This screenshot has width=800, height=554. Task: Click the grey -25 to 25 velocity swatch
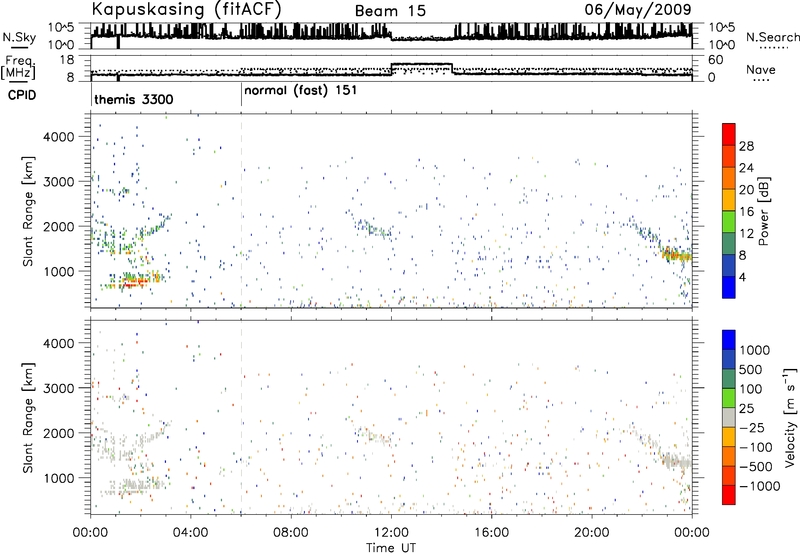(x=729, y=418)
